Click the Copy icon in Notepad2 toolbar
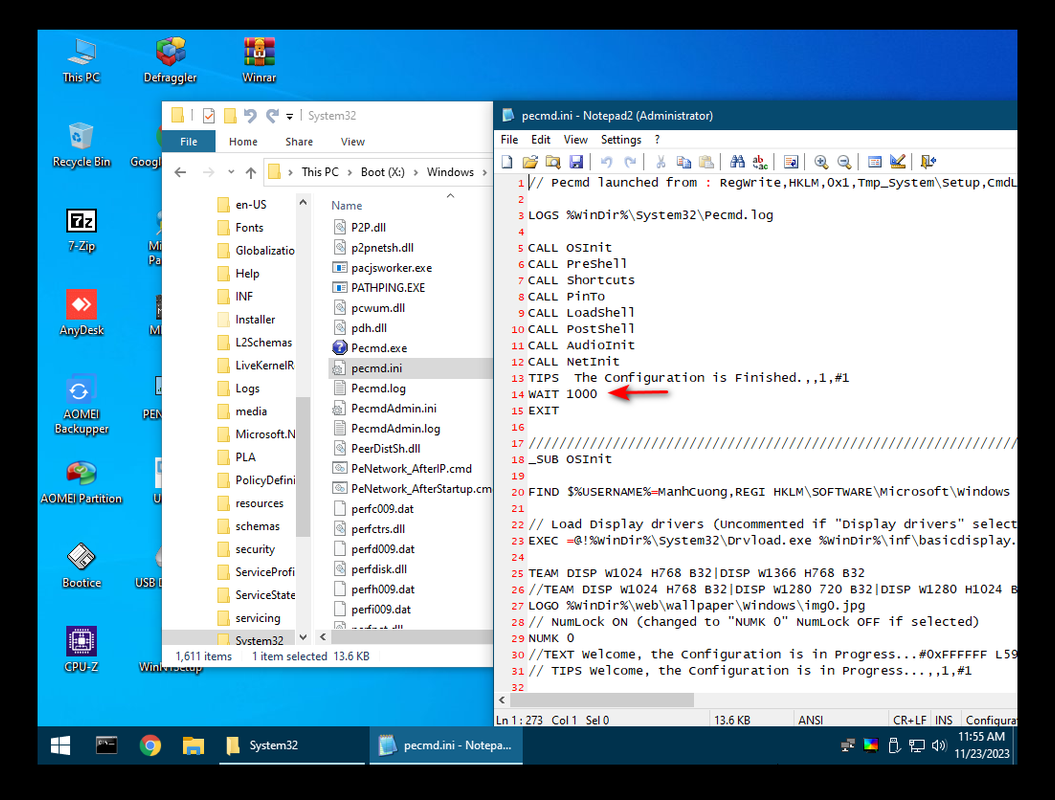 [684, 161]
